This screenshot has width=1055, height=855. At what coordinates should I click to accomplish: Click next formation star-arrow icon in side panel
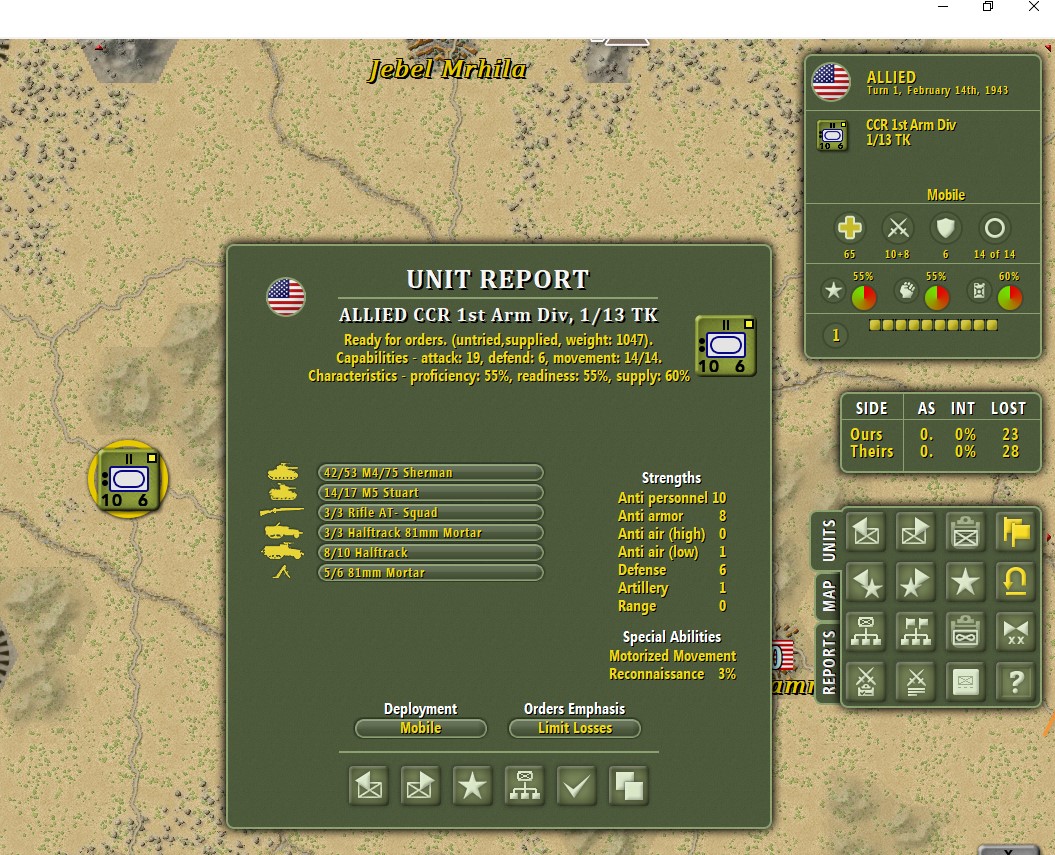tap(916, 582)
